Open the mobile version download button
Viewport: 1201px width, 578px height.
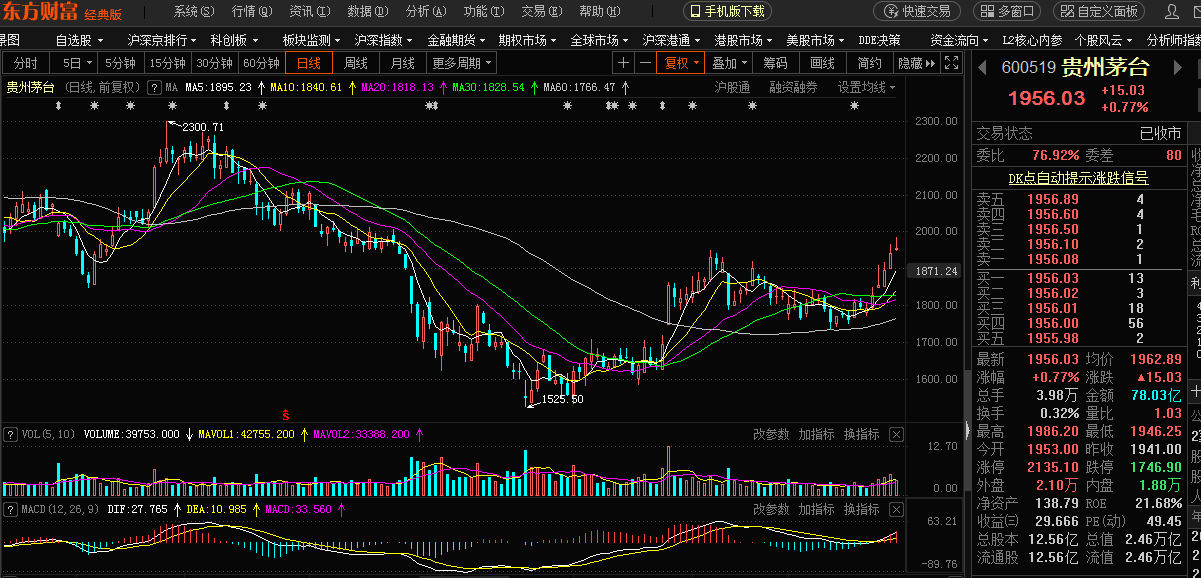click(727, 11)
